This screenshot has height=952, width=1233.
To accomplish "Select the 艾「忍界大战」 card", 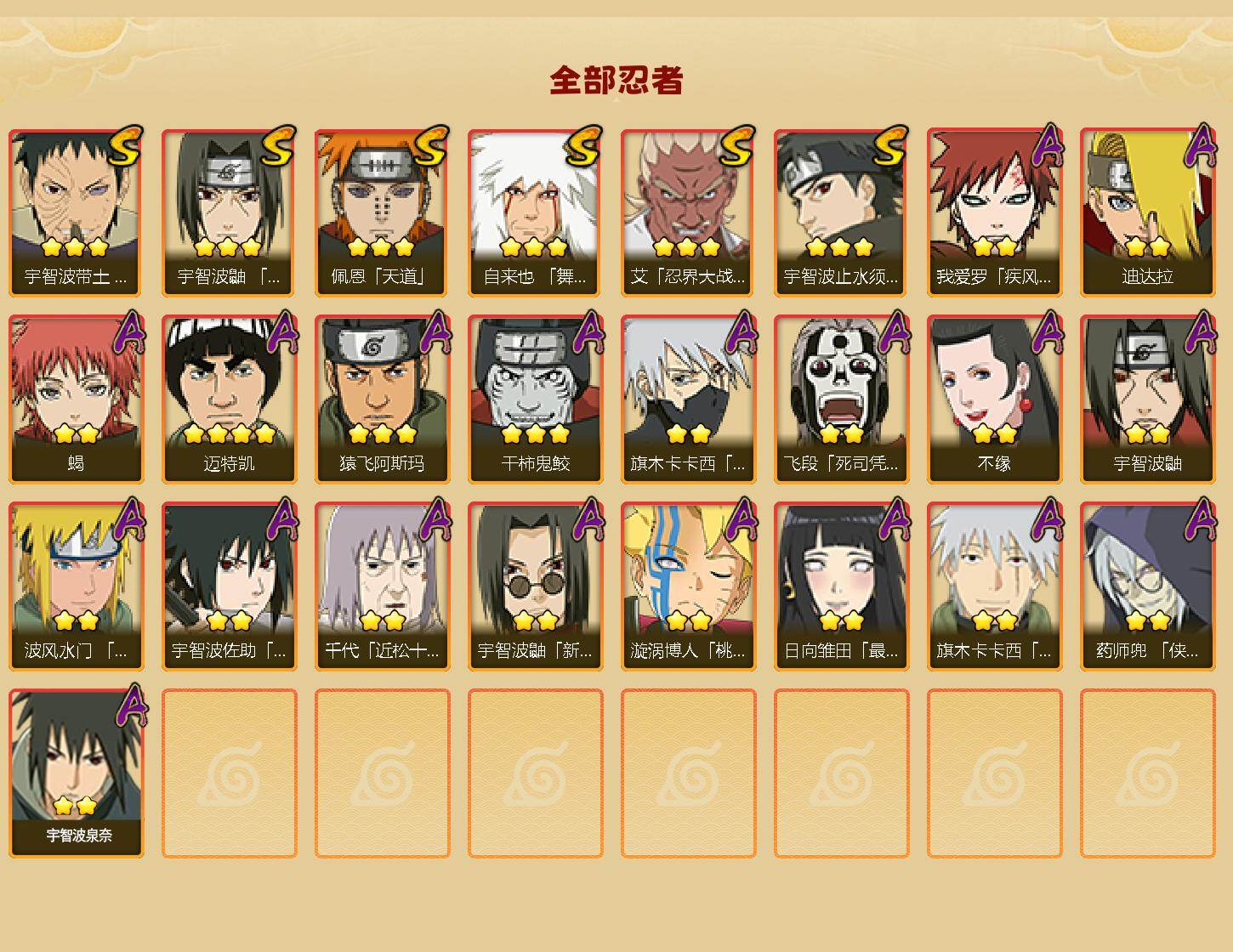I will (x=688, y=212).
